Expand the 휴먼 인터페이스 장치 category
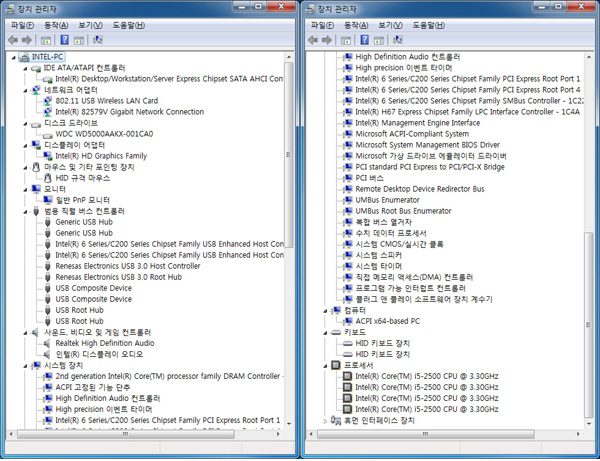600x461 pixels. click(x=325, y=421)
